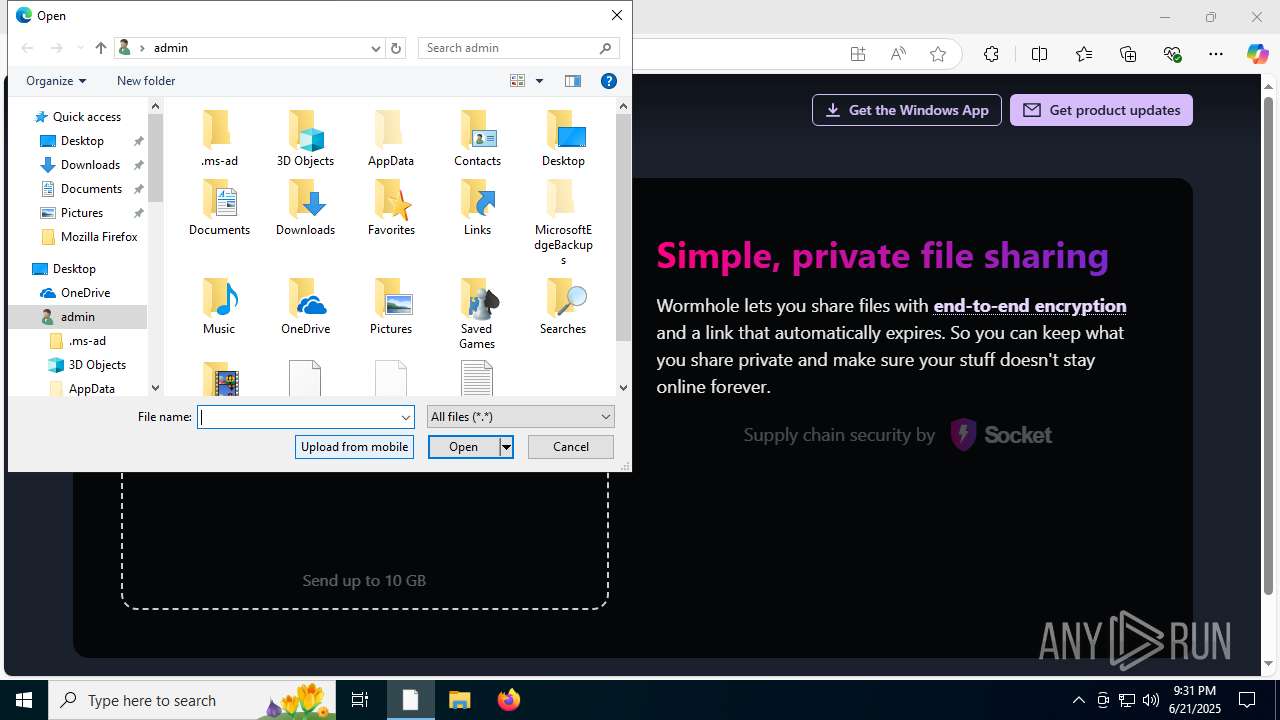Select the Documents folder in file list
Viewport: 1280px width, 720px height.
click(x=219, y=207)
